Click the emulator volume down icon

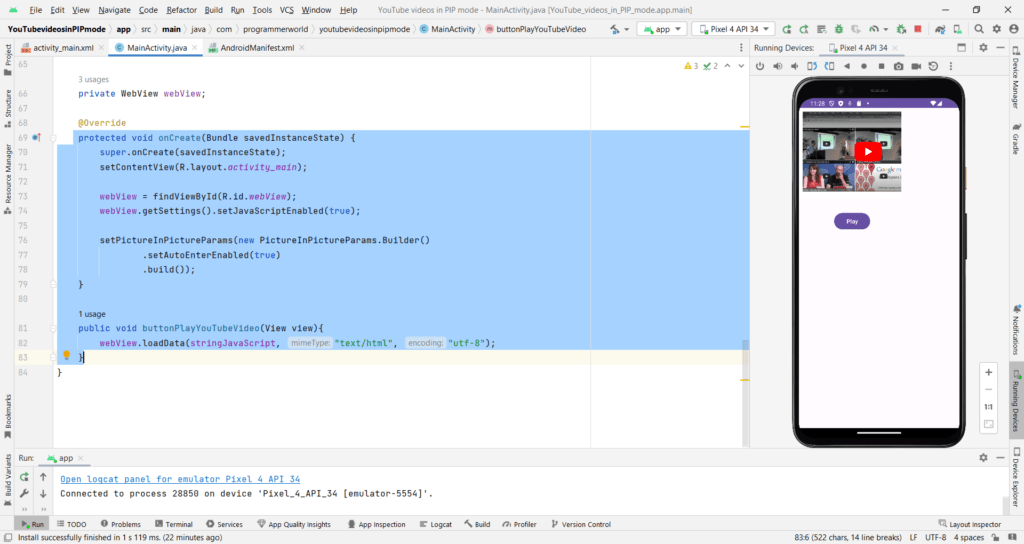pos(794,66)
